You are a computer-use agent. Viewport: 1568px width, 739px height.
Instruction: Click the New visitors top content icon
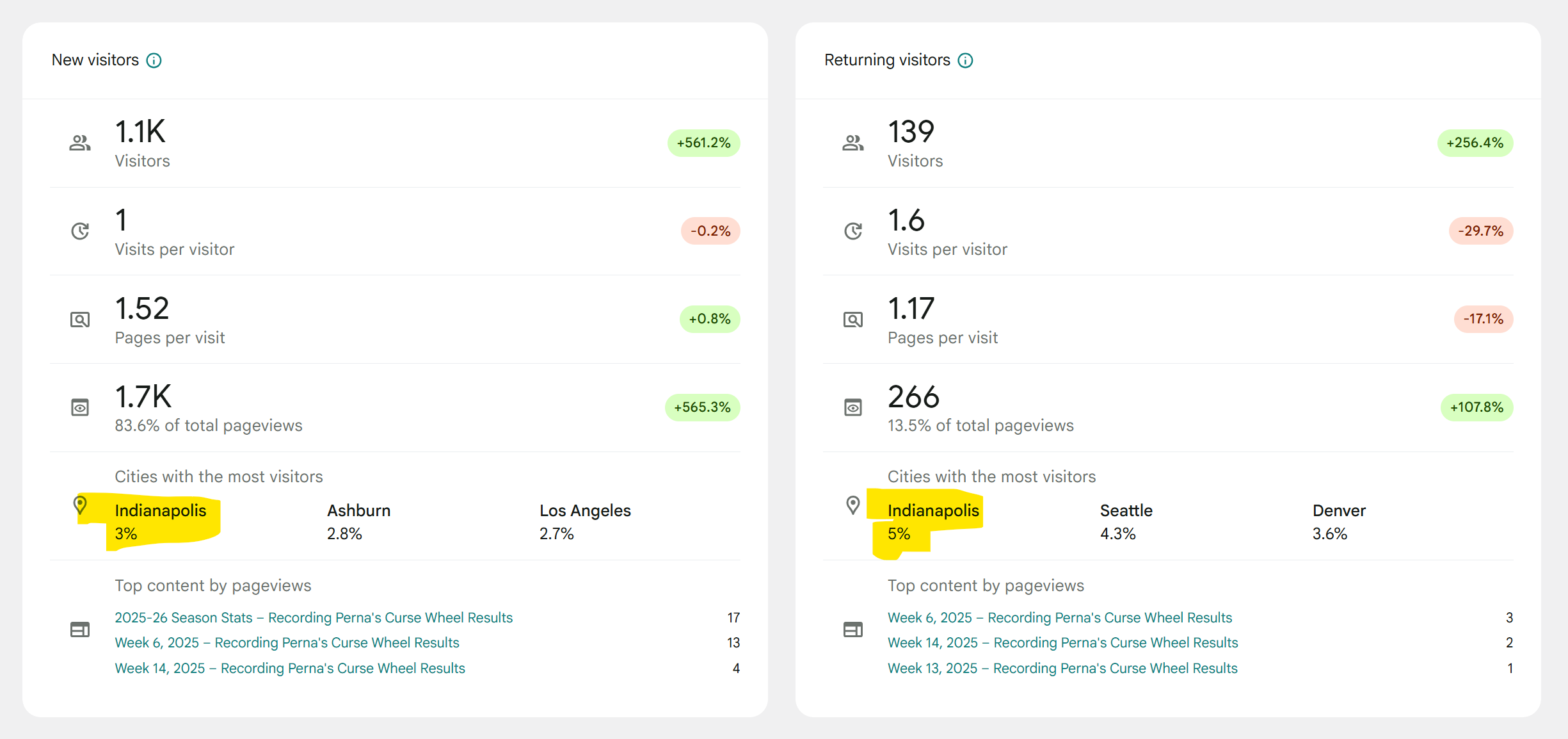point(80,630)
